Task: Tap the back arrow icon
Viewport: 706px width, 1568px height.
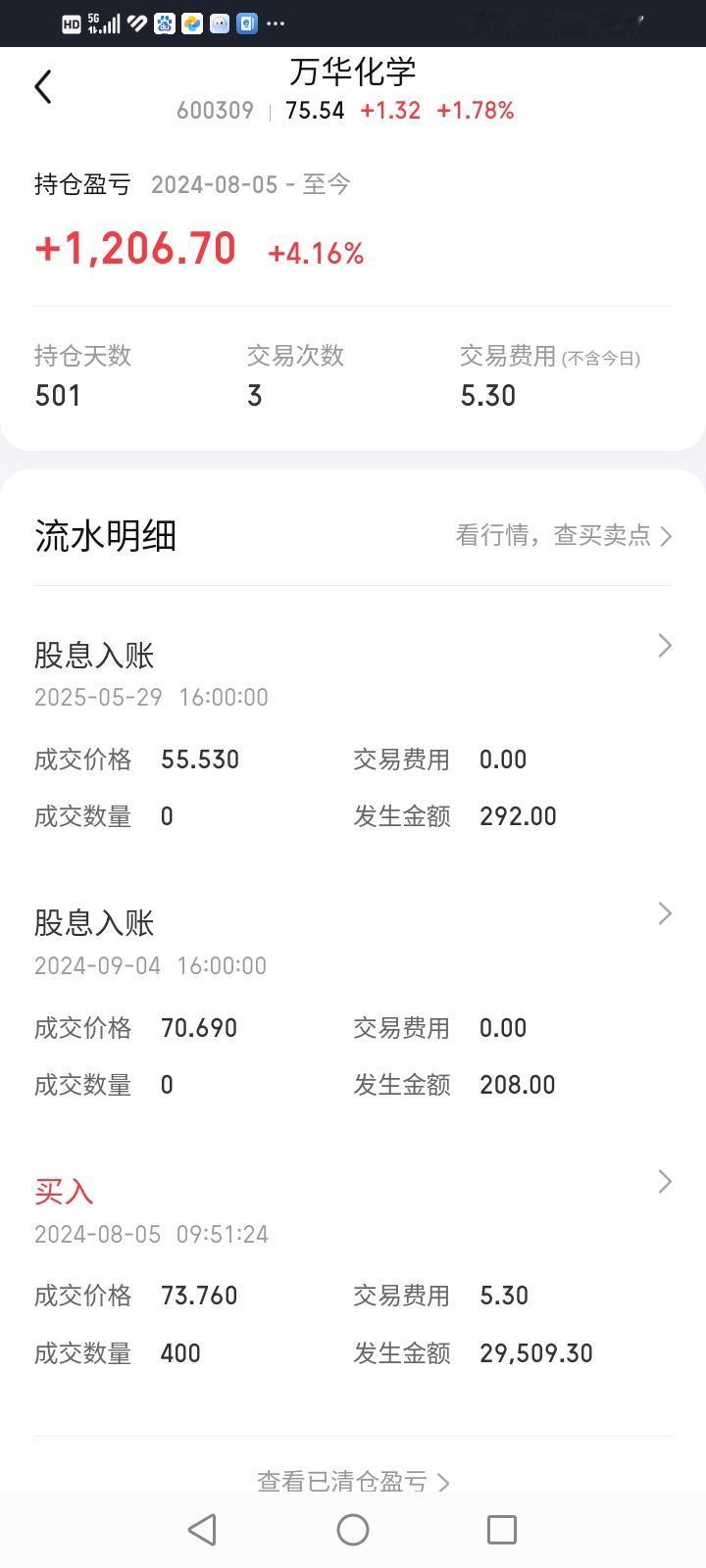Action: (42, 87)
